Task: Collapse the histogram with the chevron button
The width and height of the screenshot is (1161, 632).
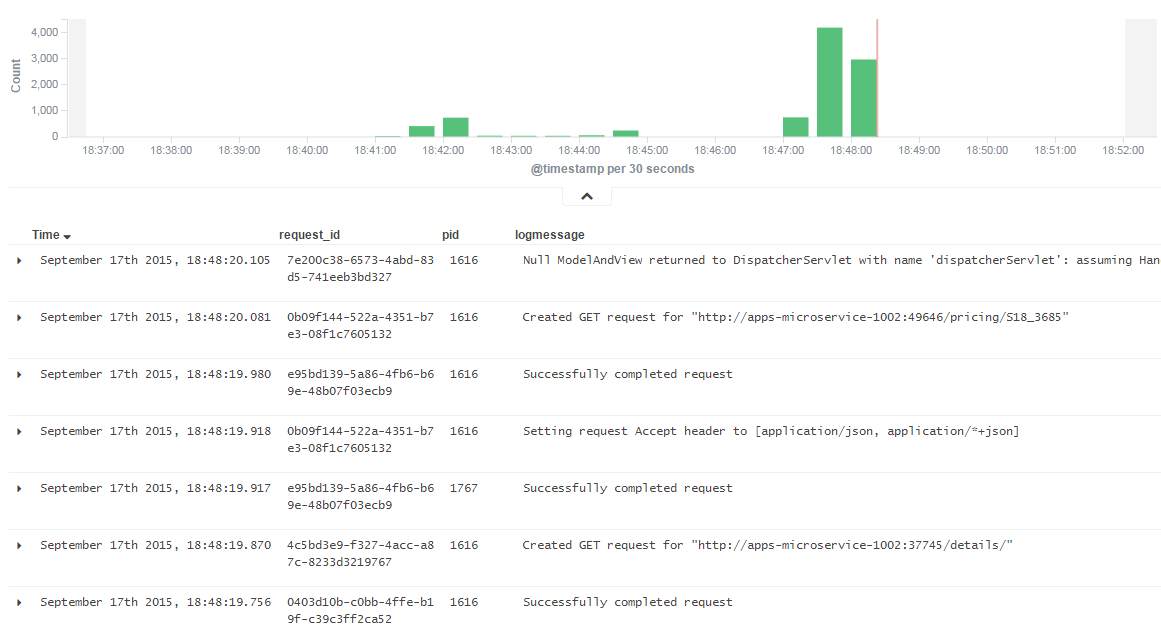Action: click(x=587, y=197)
